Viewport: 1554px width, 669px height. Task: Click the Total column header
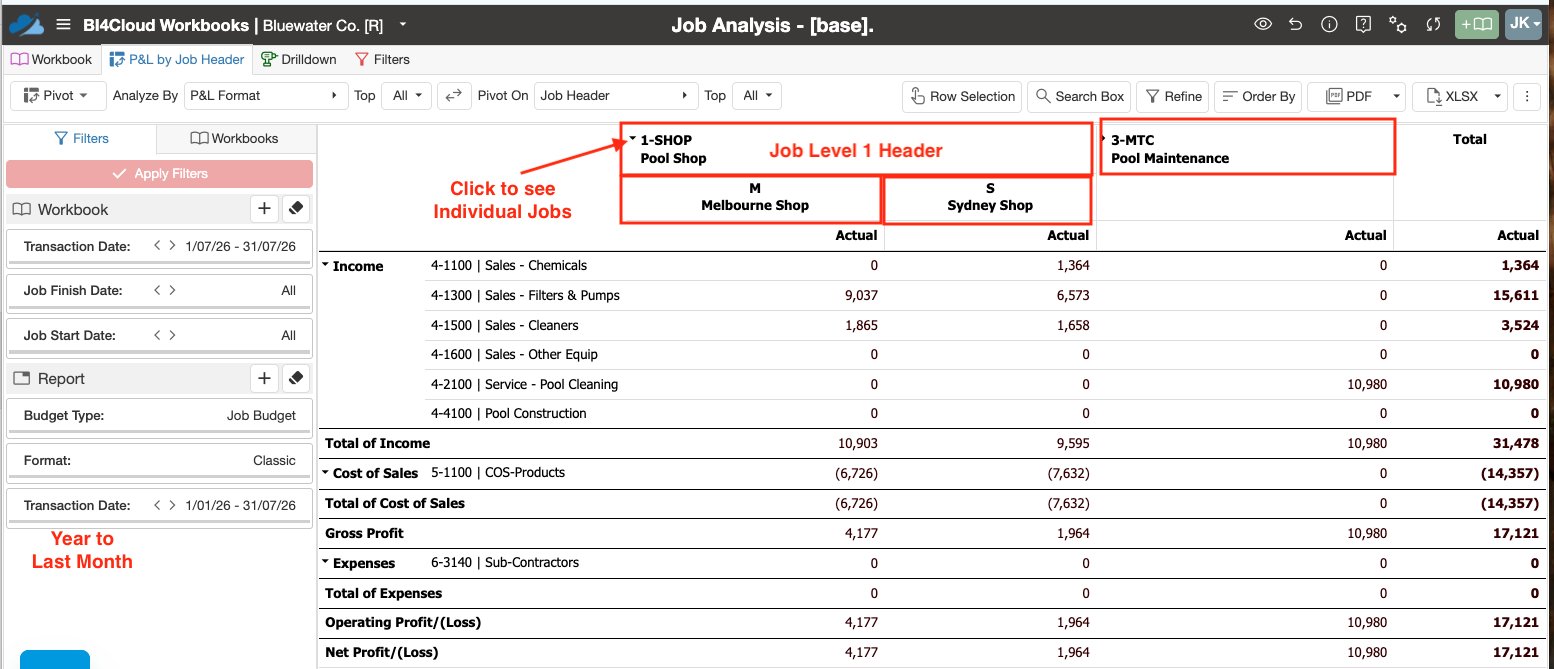tap(1469, 139)
